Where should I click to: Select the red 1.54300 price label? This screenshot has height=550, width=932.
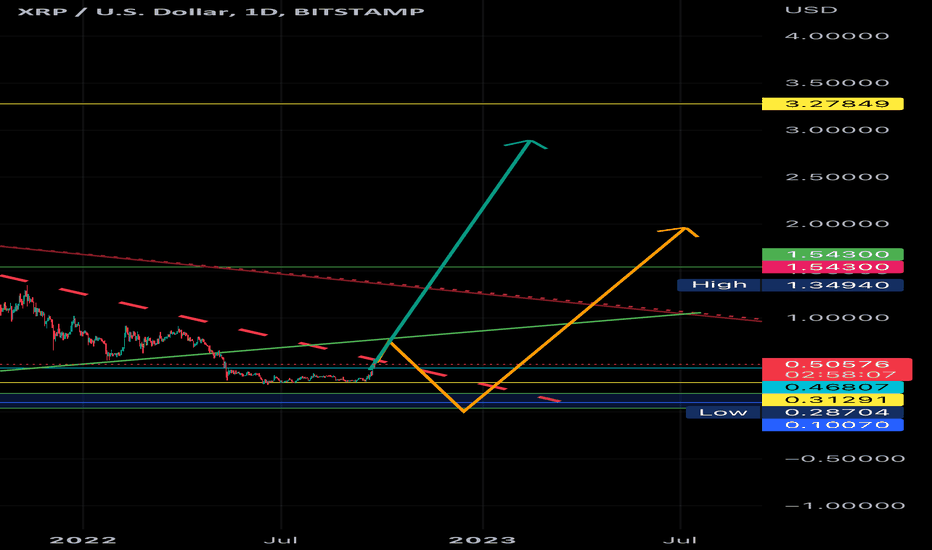click(832, 267)
